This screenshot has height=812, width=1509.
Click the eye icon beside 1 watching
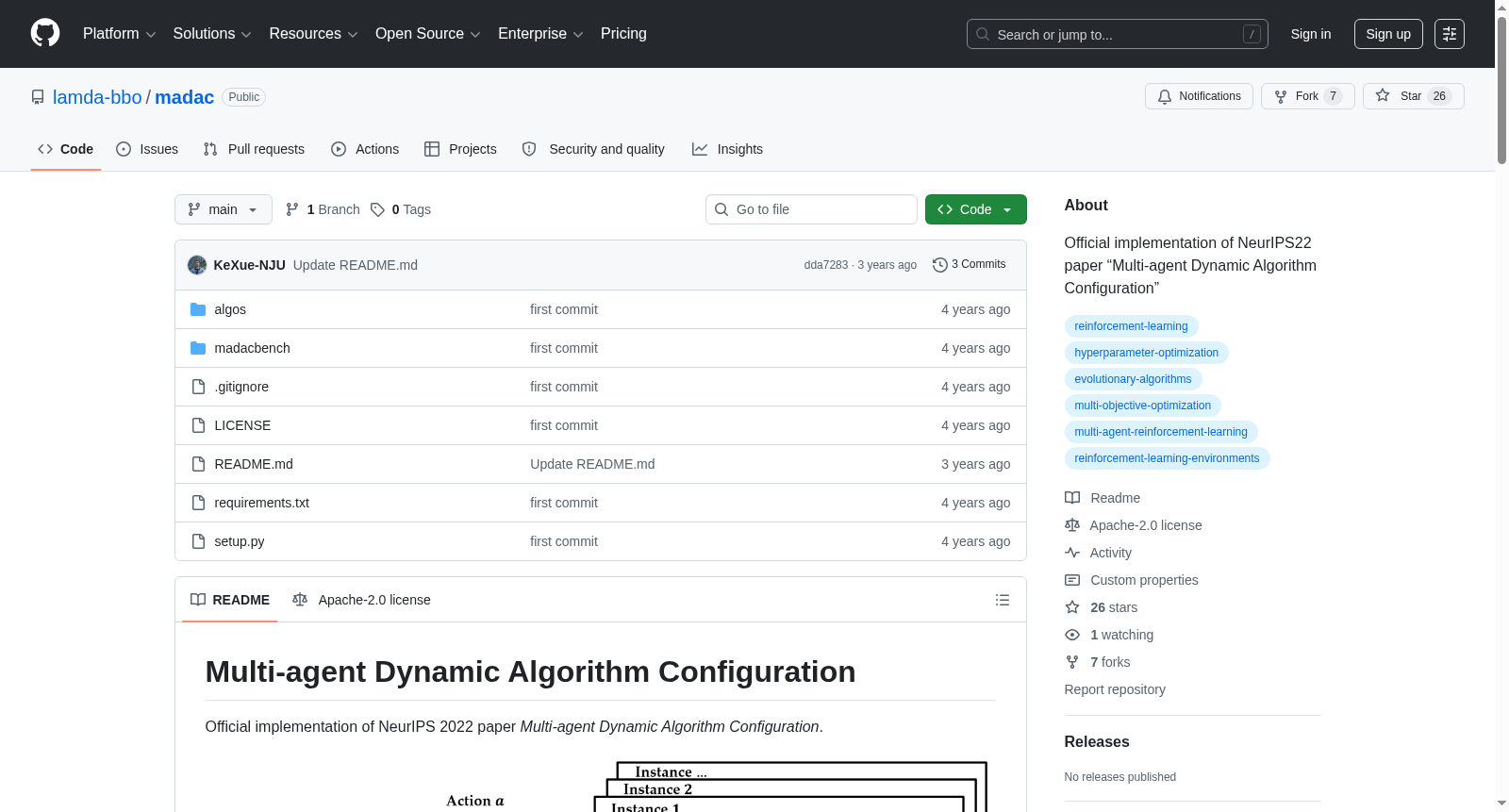click(x=1072, y=635)
